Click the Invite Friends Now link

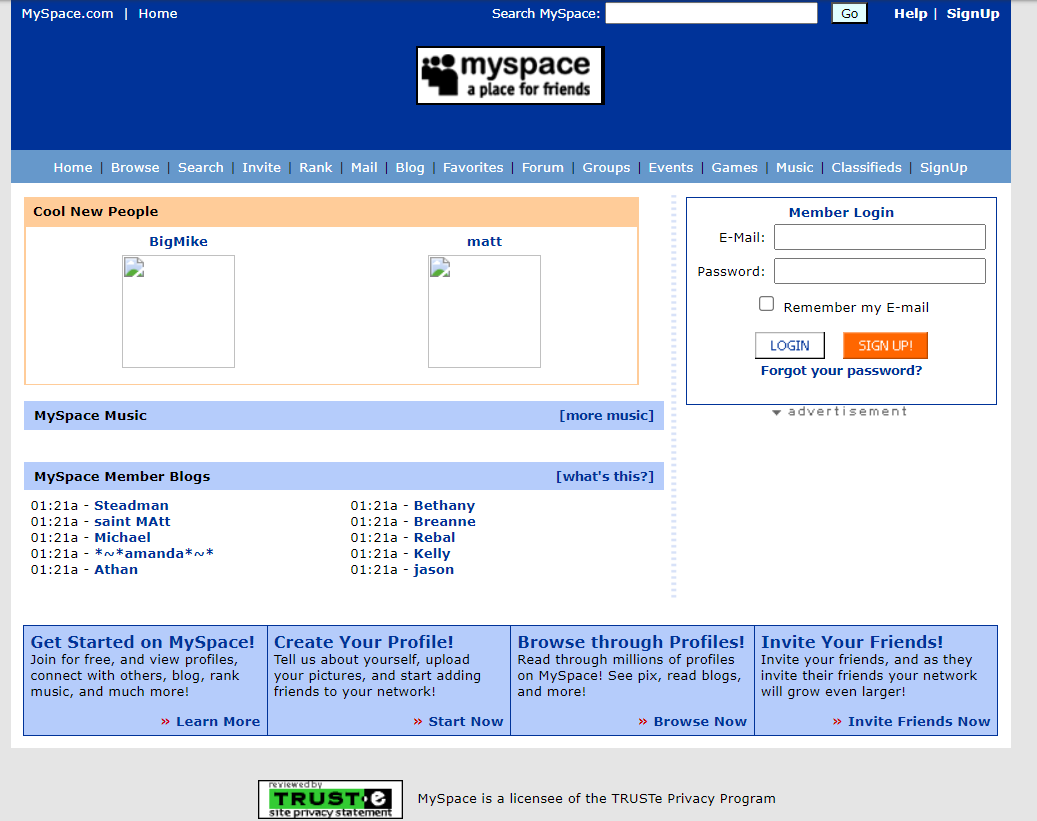click(919, 722)
